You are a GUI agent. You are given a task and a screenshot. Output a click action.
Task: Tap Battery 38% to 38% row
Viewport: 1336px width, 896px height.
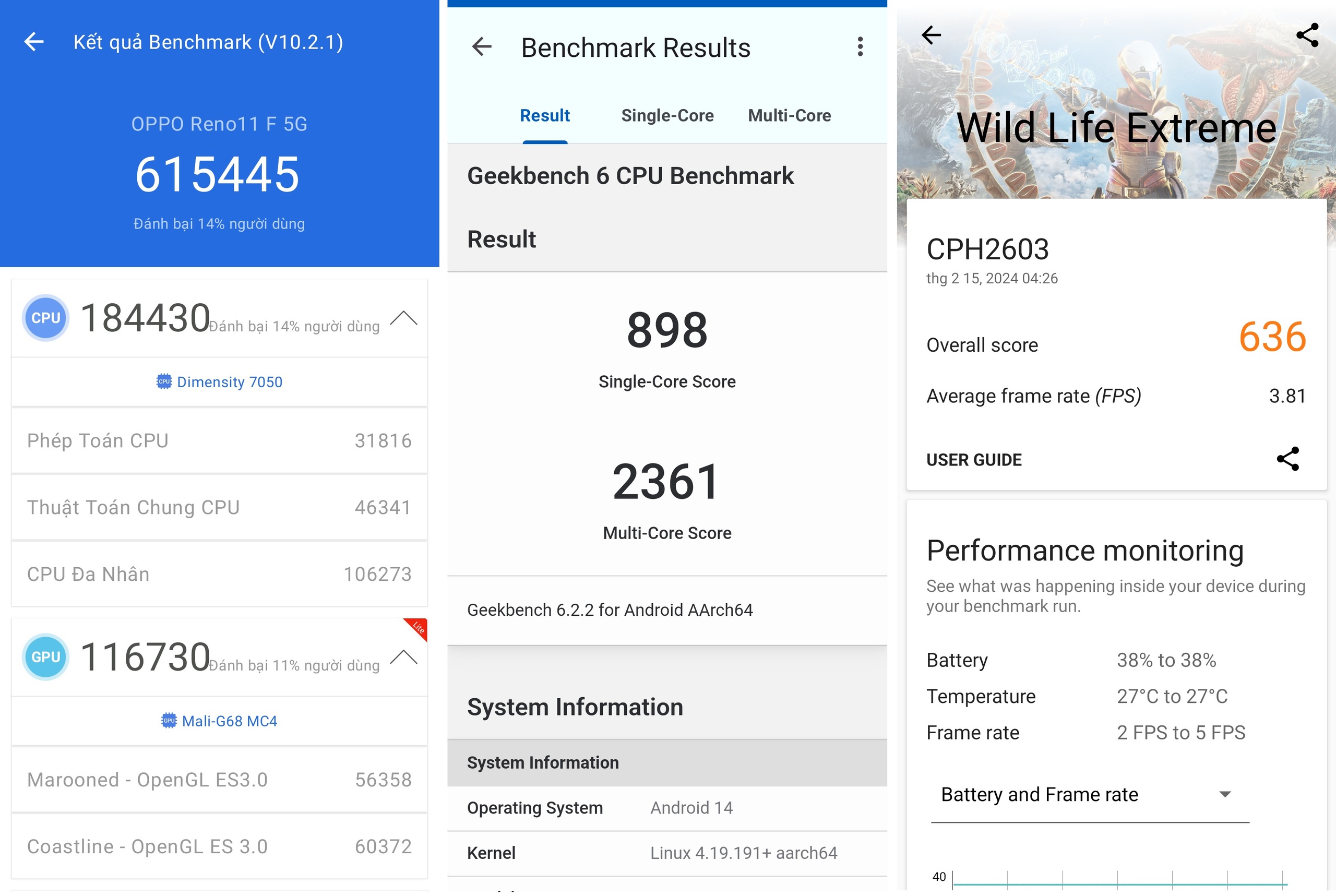pyautogui.click(x=1116, y=661)
